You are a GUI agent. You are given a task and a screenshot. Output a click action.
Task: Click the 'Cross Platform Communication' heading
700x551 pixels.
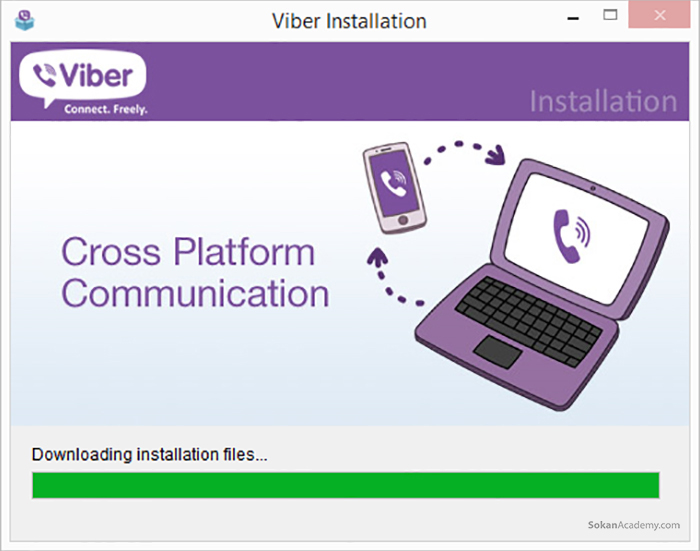tap(195, 272)
